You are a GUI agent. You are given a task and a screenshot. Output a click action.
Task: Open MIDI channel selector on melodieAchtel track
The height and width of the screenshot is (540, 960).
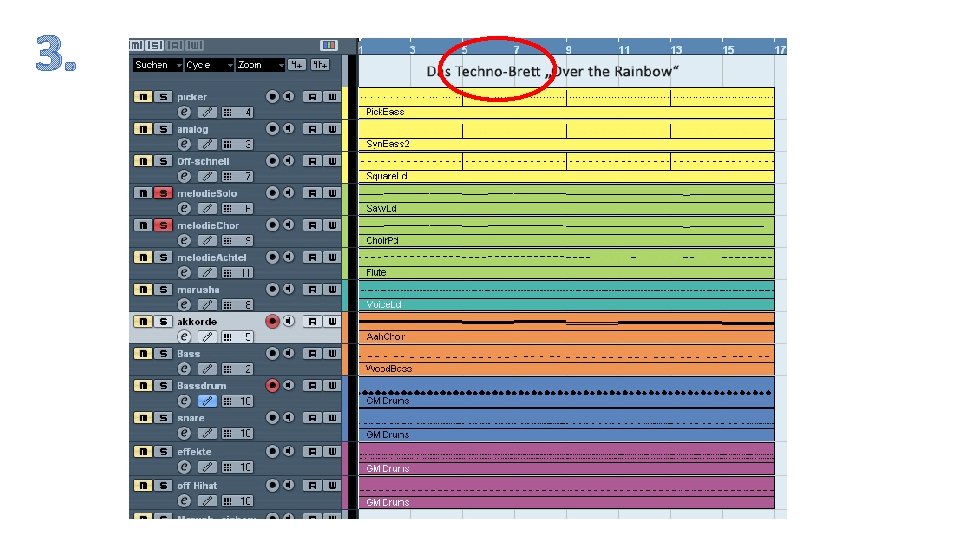237,273
